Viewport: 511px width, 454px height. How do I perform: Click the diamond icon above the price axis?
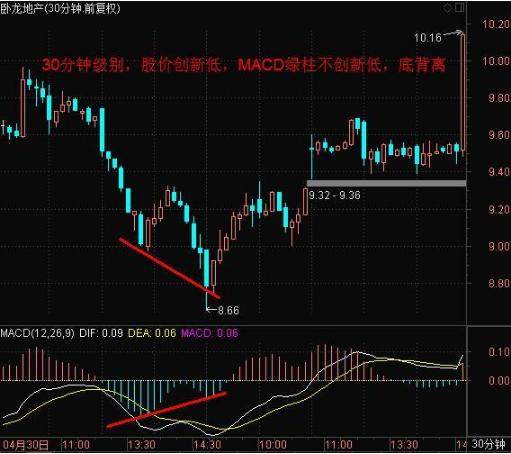click(448, 8)
